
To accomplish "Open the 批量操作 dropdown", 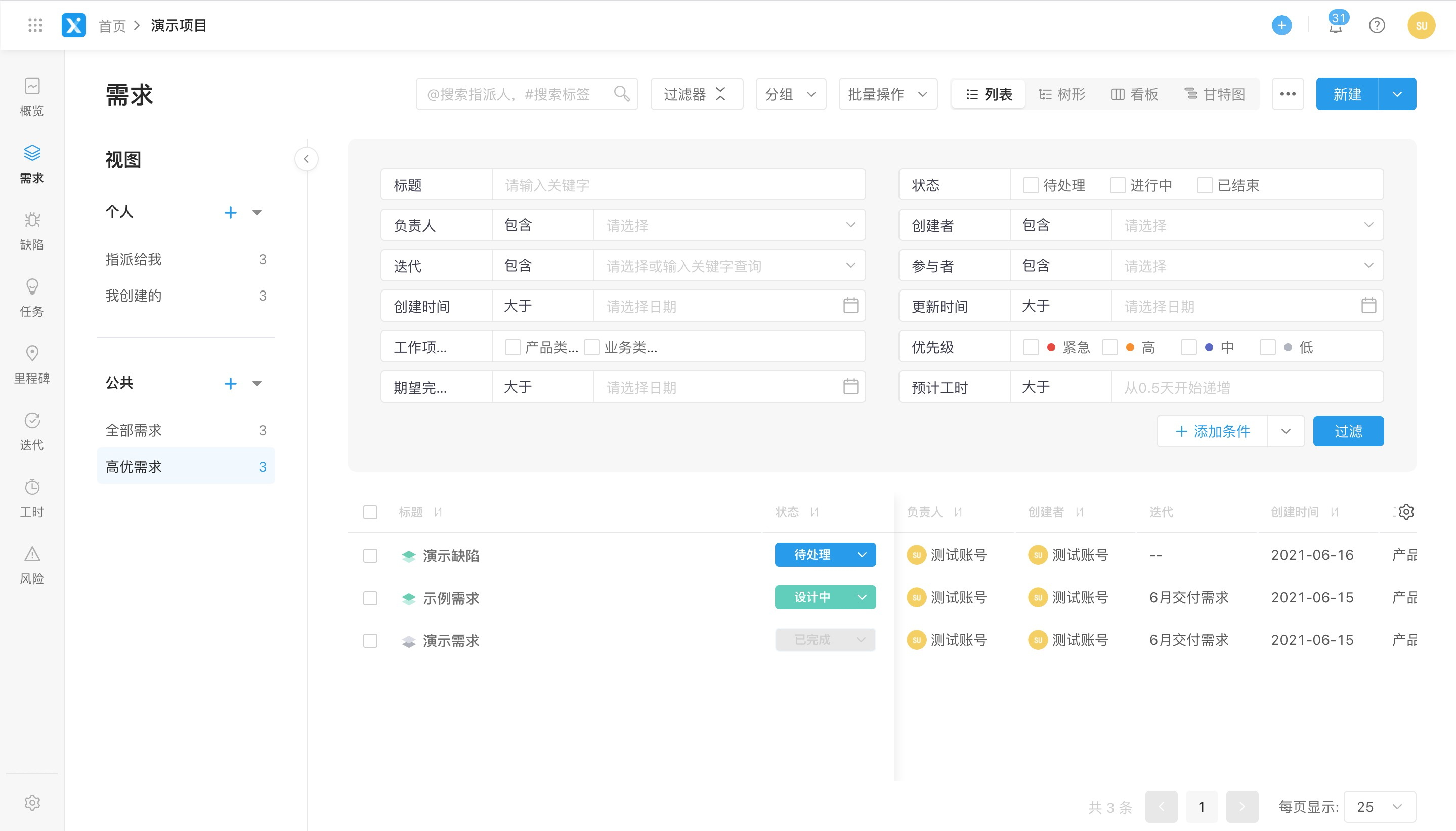I will tap(888, 94).
